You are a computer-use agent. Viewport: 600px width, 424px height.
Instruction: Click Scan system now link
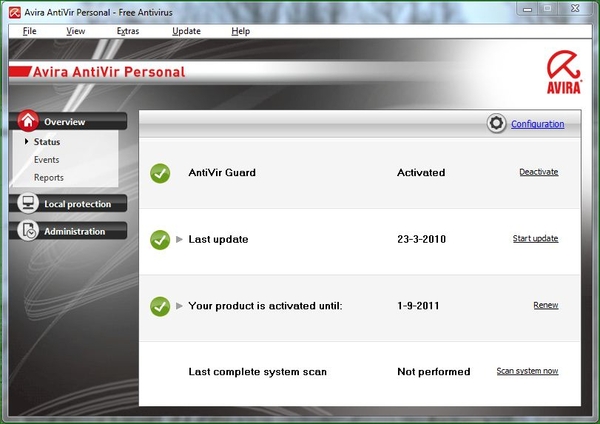(527, 371)
